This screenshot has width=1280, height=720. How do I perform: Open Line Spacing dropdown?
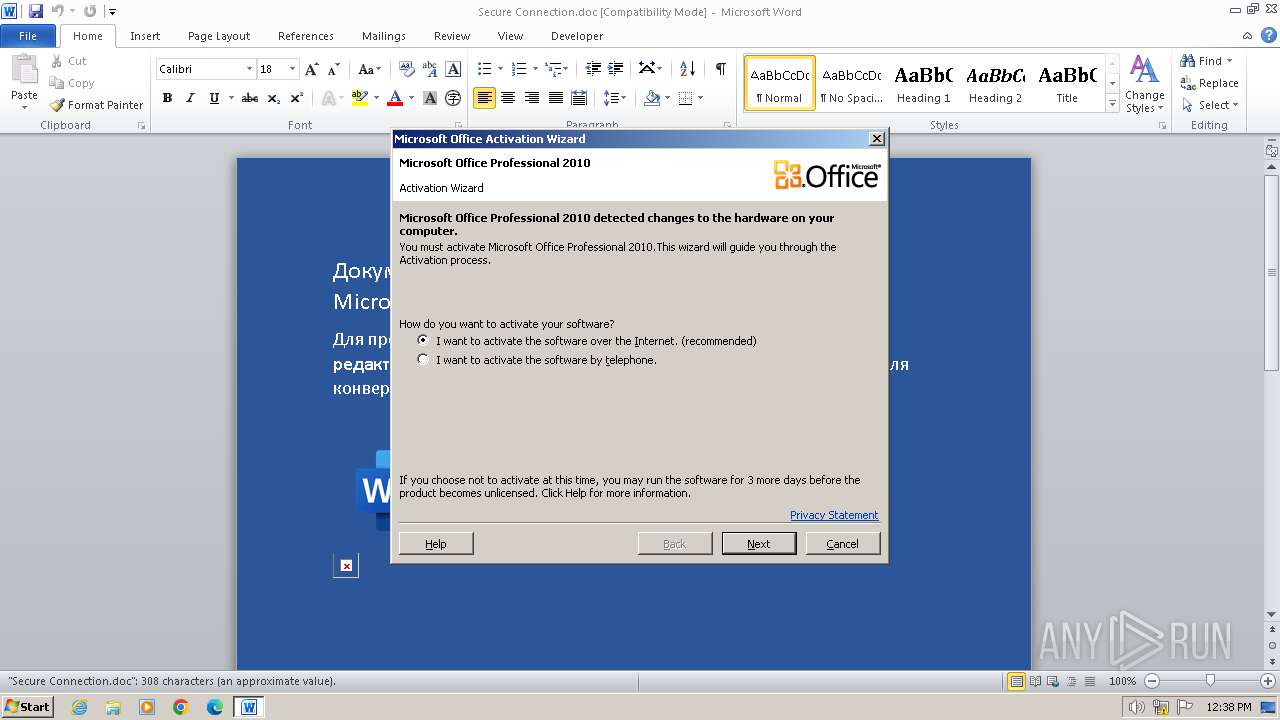615,98
